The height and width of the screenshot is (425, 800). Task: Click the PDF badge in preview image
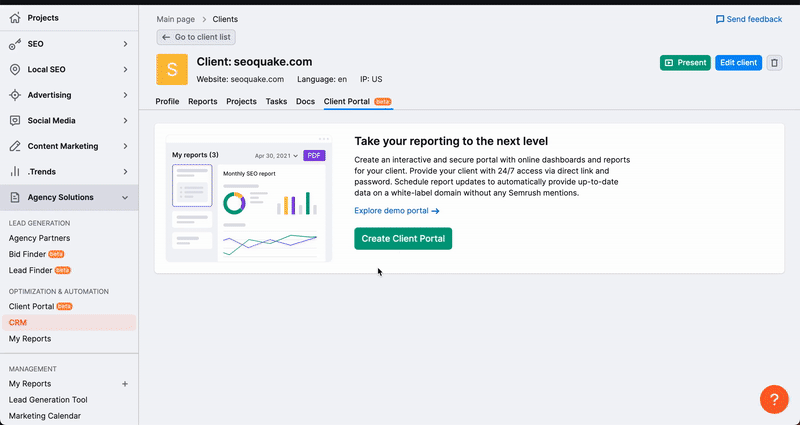(314, 156)
